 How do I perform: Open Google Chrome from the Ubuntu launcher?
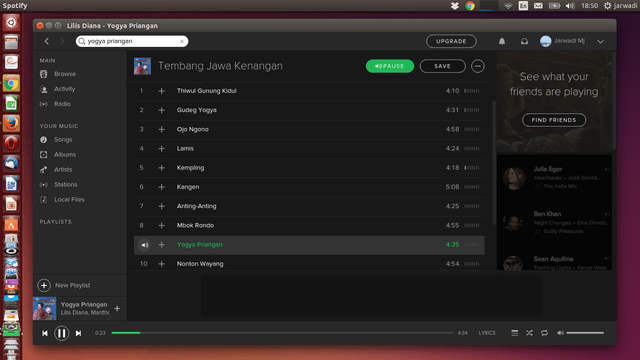(11, 84)
